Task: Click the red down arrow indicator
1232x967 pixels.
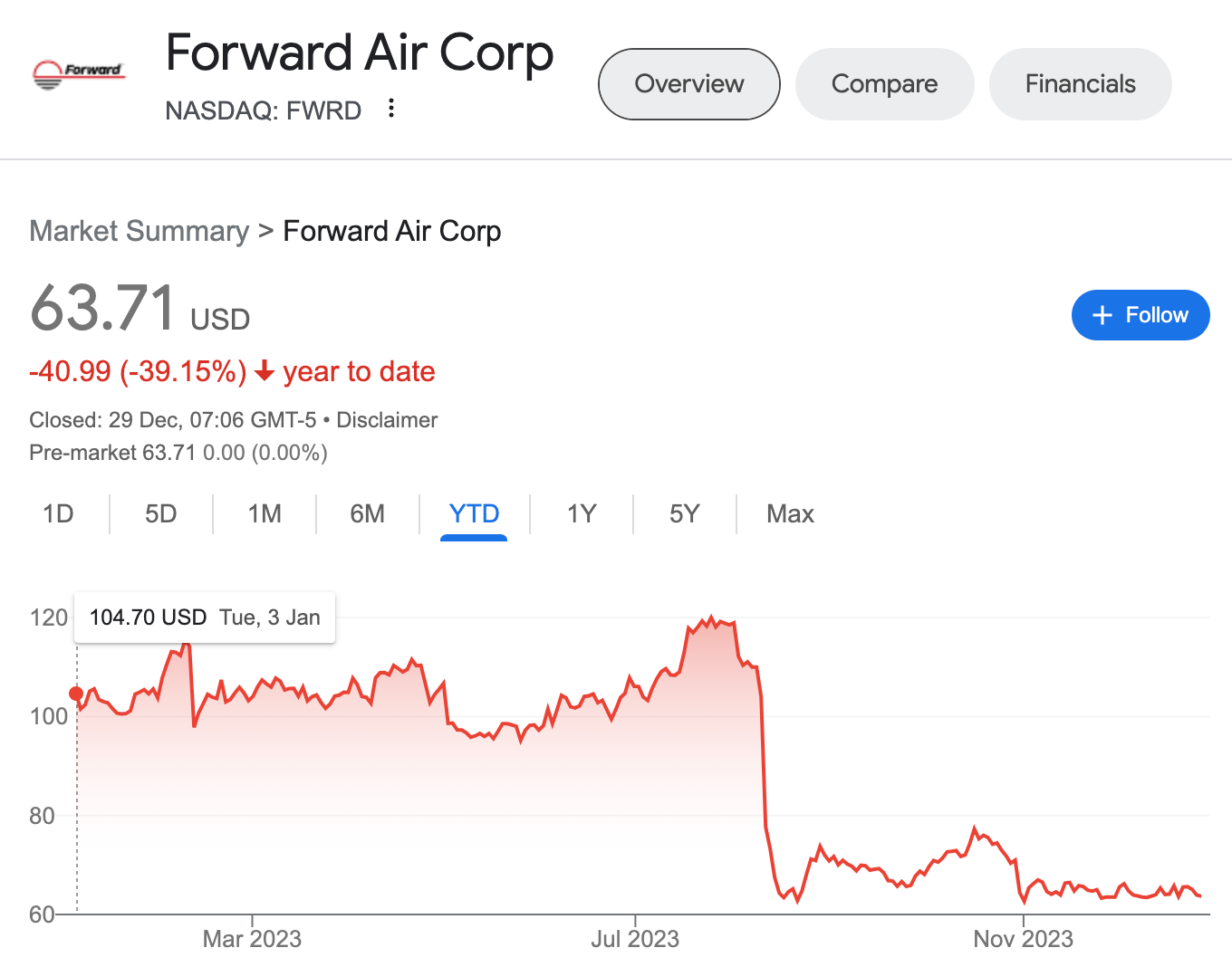Action: point(265,371)
